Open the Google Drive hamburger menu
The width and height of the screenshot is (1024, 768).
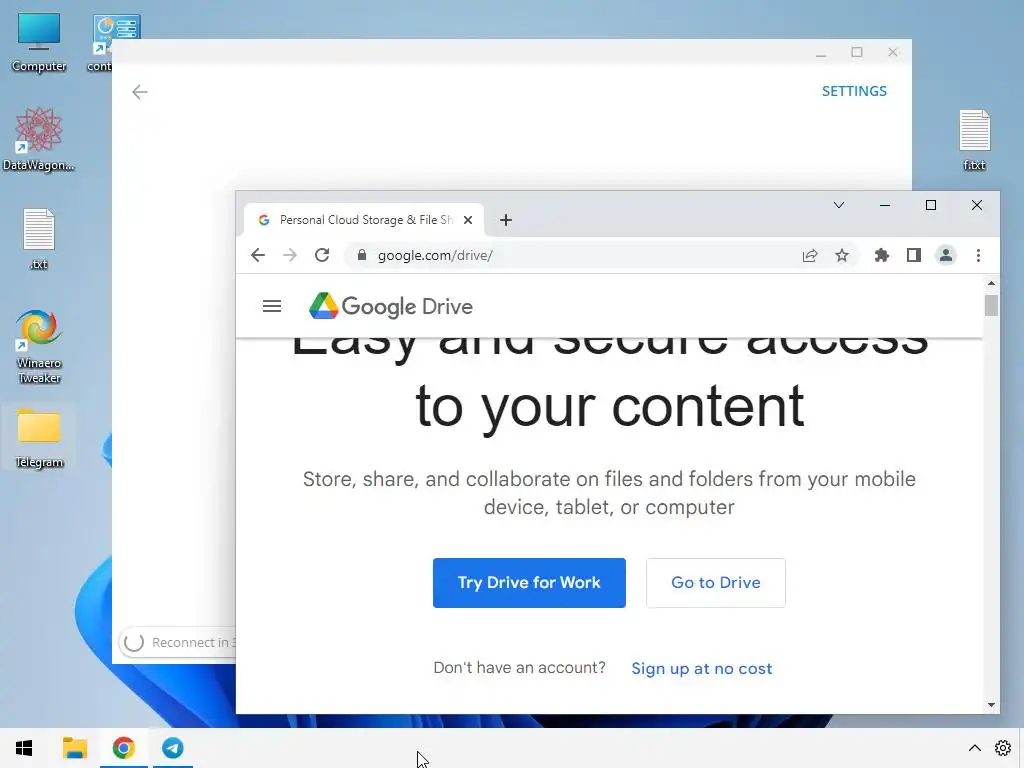point(272,306)
